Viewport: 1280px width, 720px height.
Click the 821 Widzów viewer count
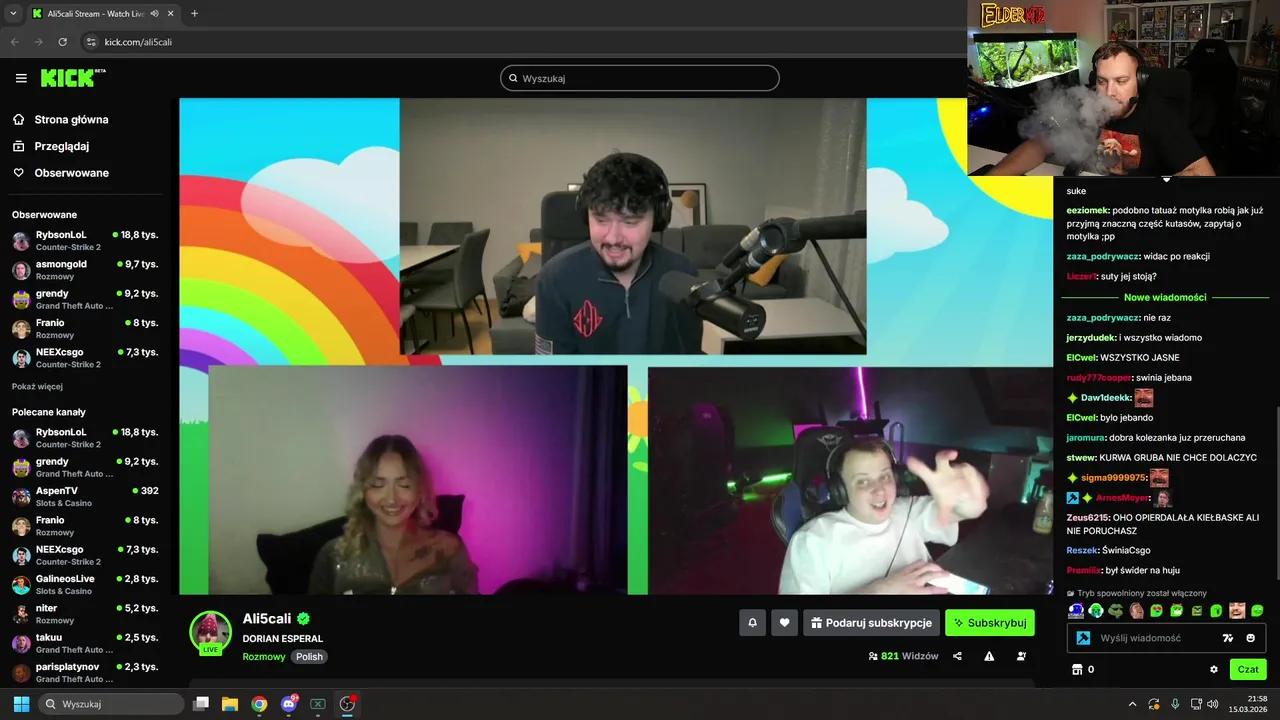[903, 656]
